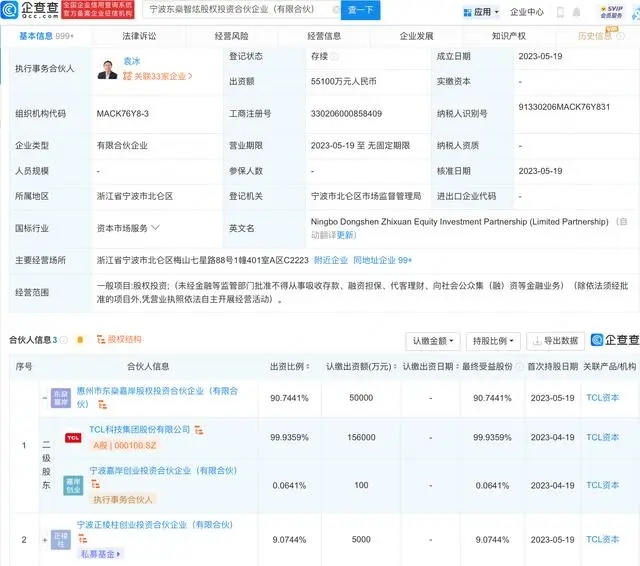
Task: Switch to the 法律诉讼 tab
Action: (138, 36)
